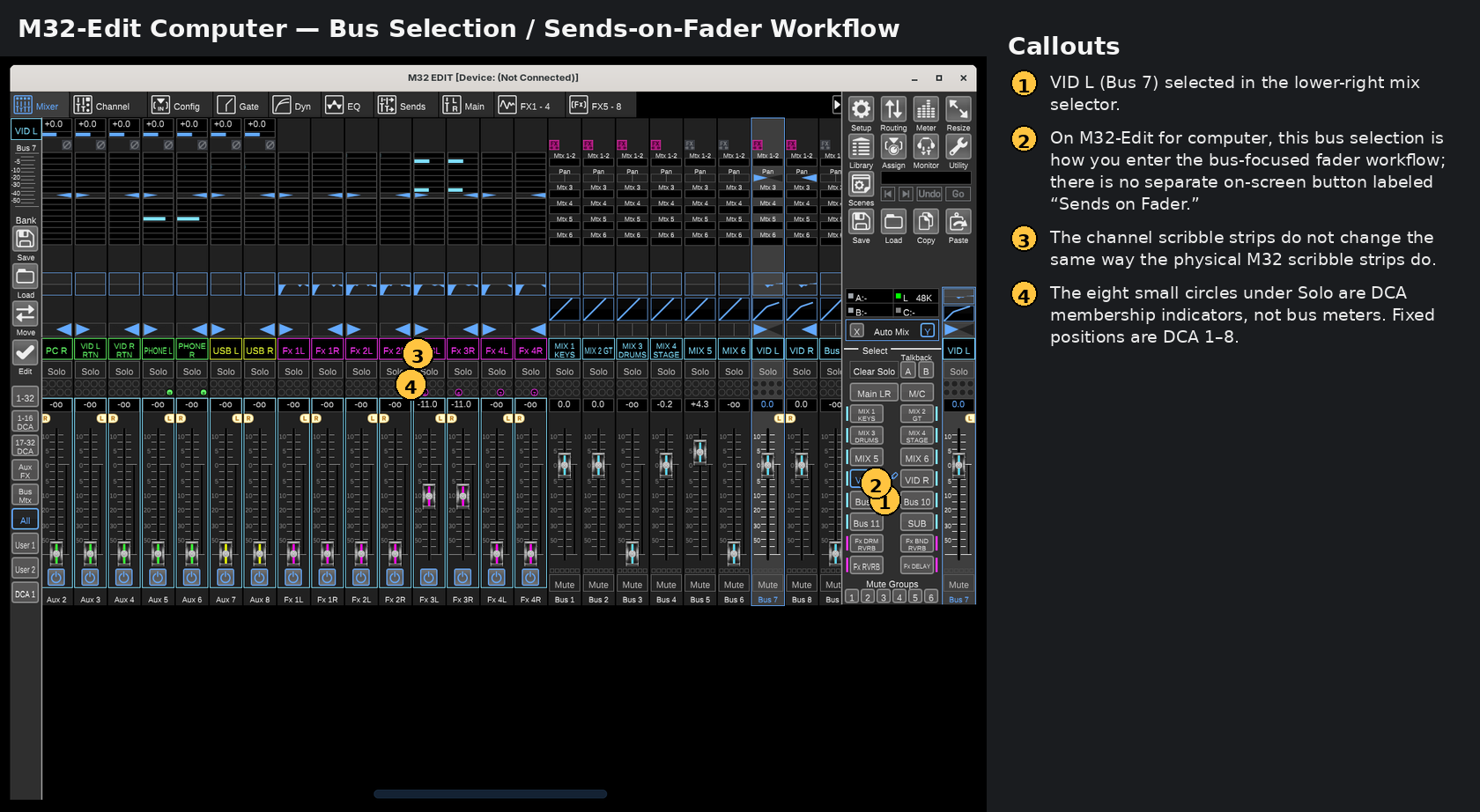1480x812 pixels.
Task: Select MIX 3 DRUMS bus
Action: pos(866,436)
